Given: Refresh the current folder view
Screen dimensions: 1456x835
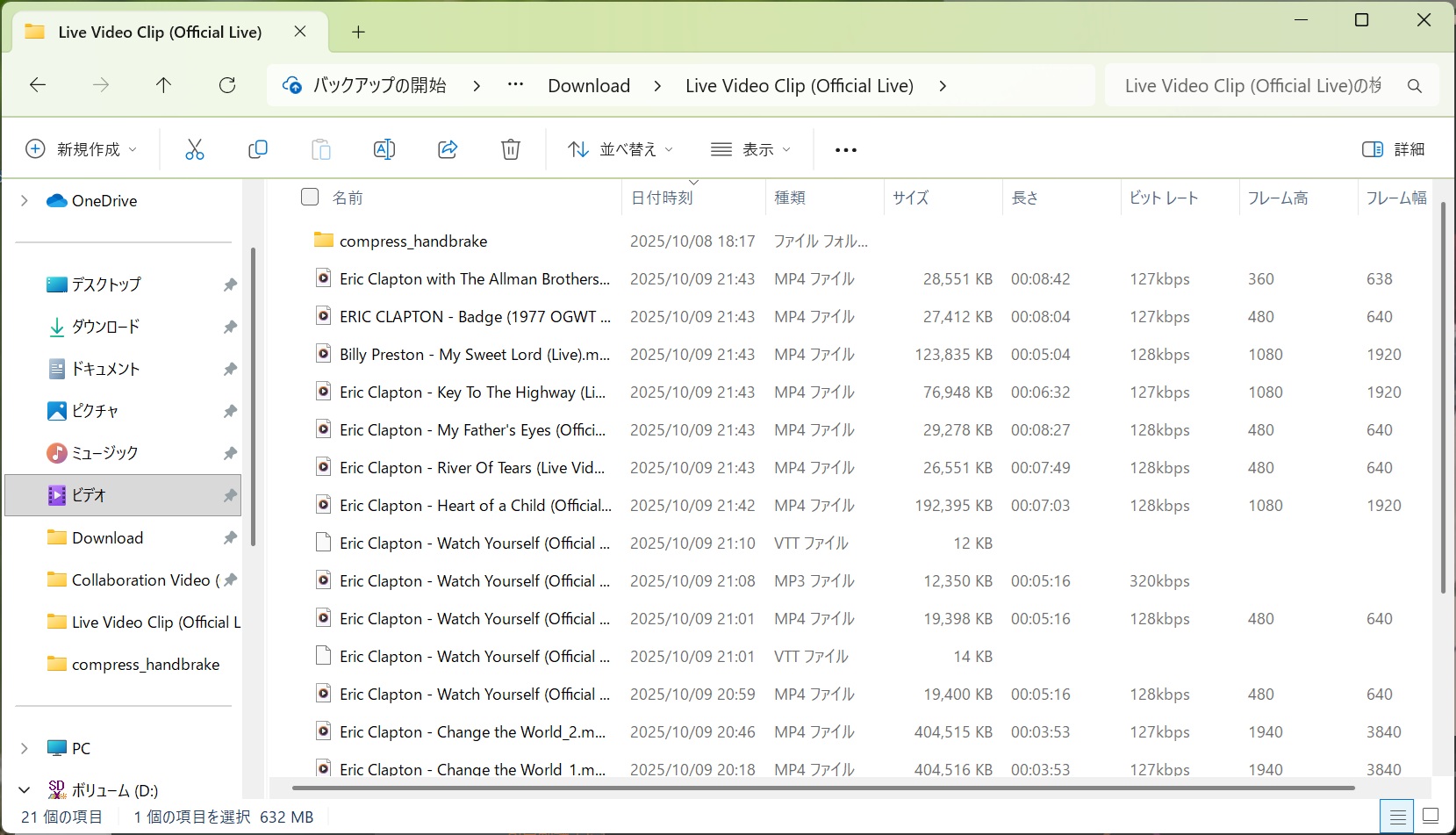Looking at the screenshot, I should (x=227, y=85).
